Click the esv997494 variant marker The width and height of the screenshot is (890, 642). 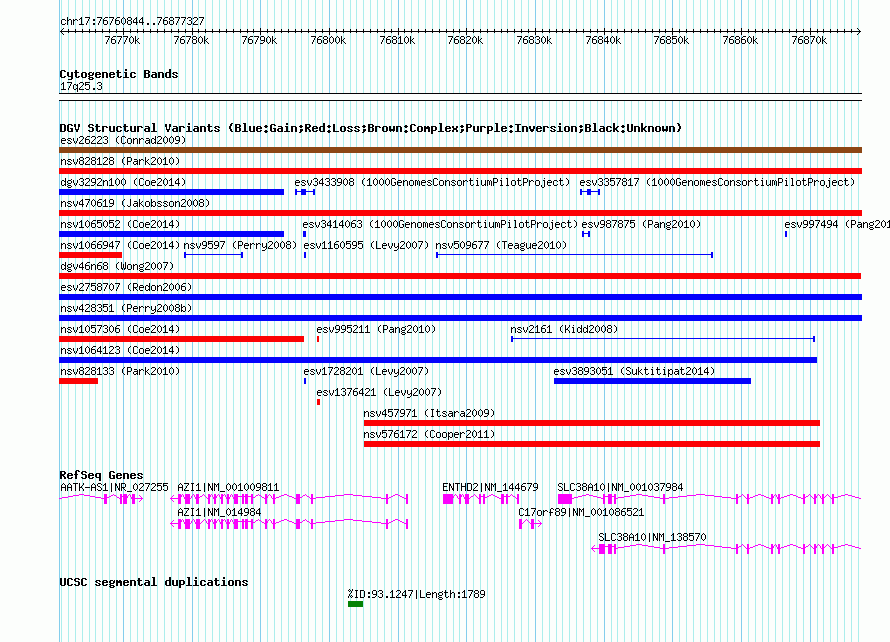coord(786,234)
